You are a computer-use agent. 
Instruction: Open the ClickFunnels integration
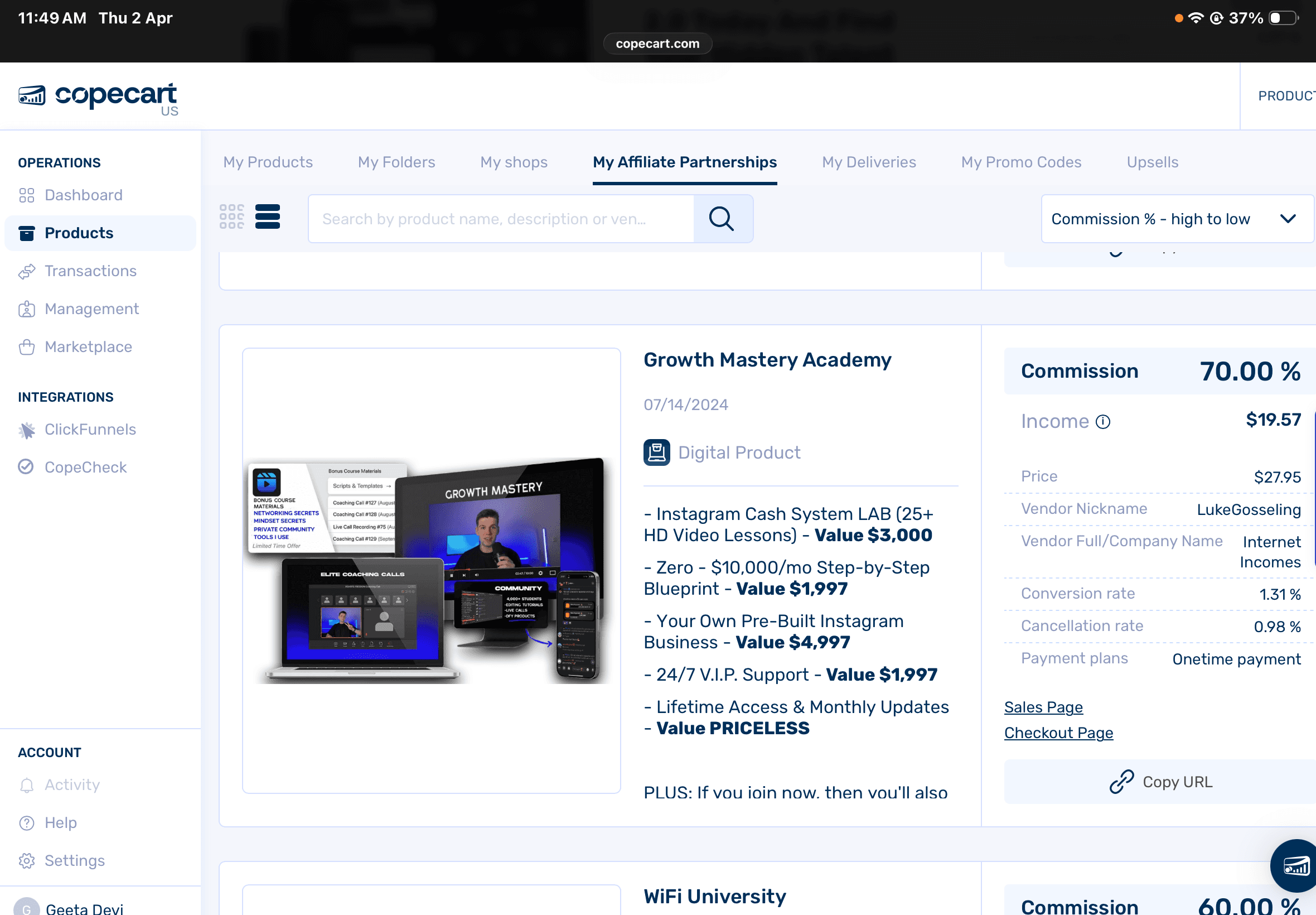point(90,429)
